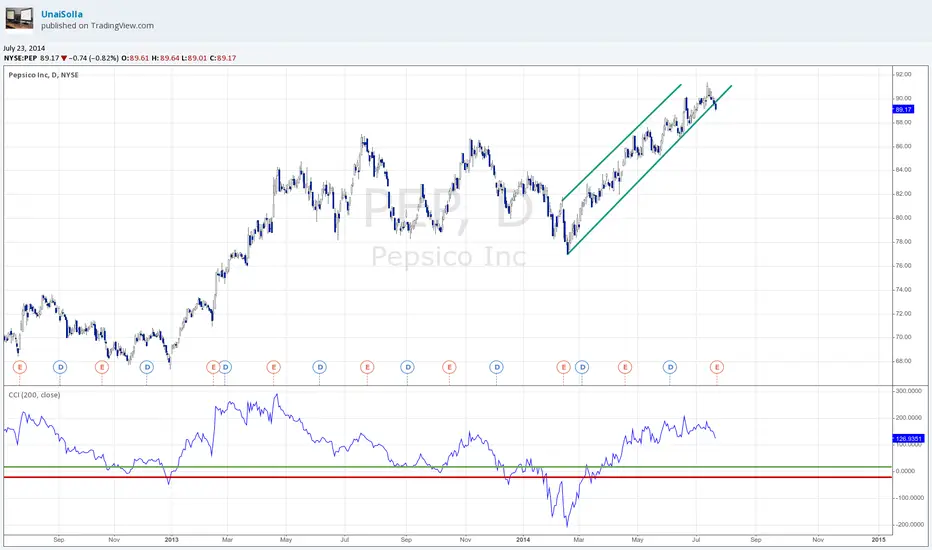Click the C:89.17 close value
The height and width of the screenshot is (550, 932).
(223, 58)
